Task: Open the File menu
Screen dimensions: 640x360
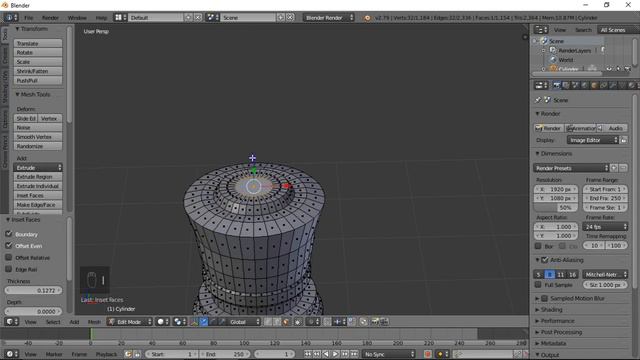Action: pyautogui.click(x=29, y=18)
